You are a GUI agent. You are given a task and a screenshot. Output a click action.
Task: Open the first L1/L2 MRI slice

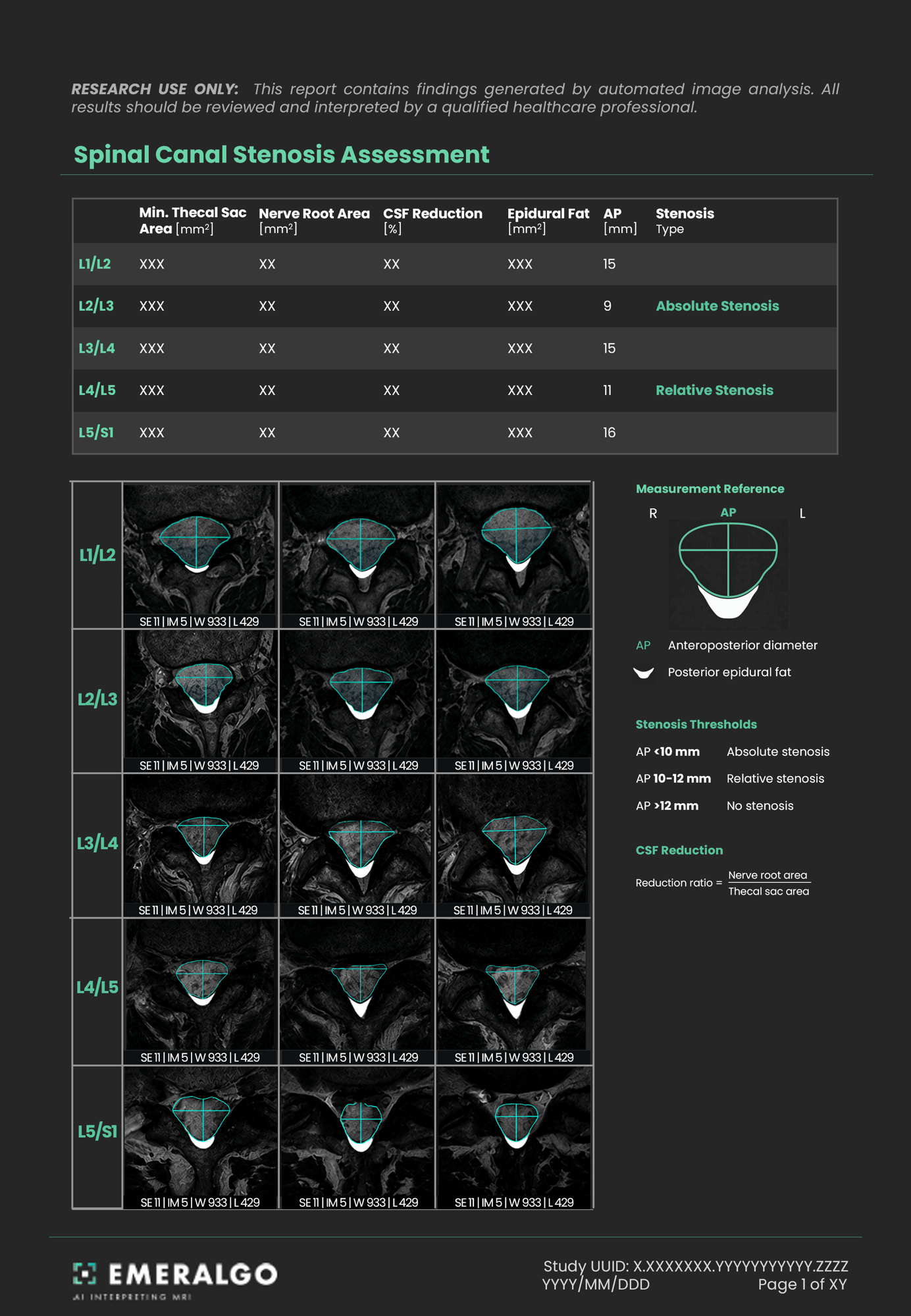pyautogui.click(x=199, y=555)
